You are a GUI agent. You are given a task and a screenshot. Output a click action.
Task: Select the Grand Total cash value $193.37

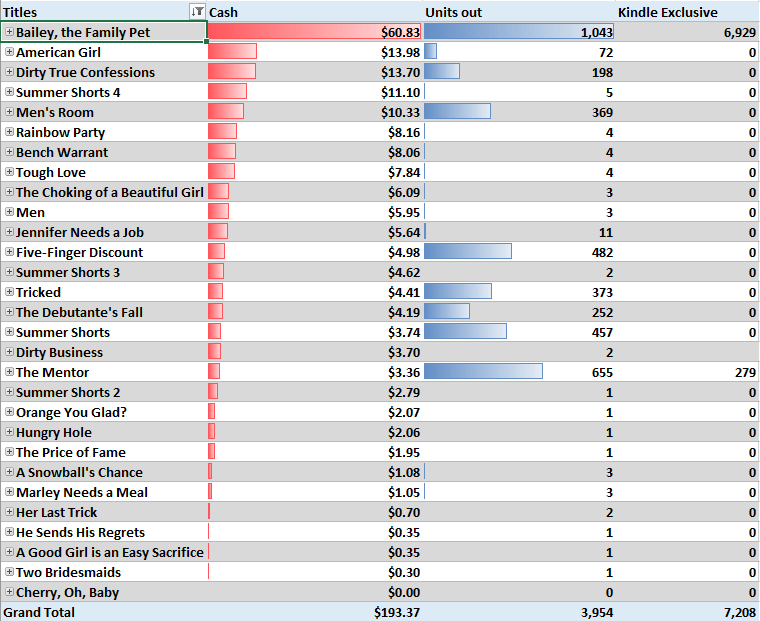pos(396,612)
